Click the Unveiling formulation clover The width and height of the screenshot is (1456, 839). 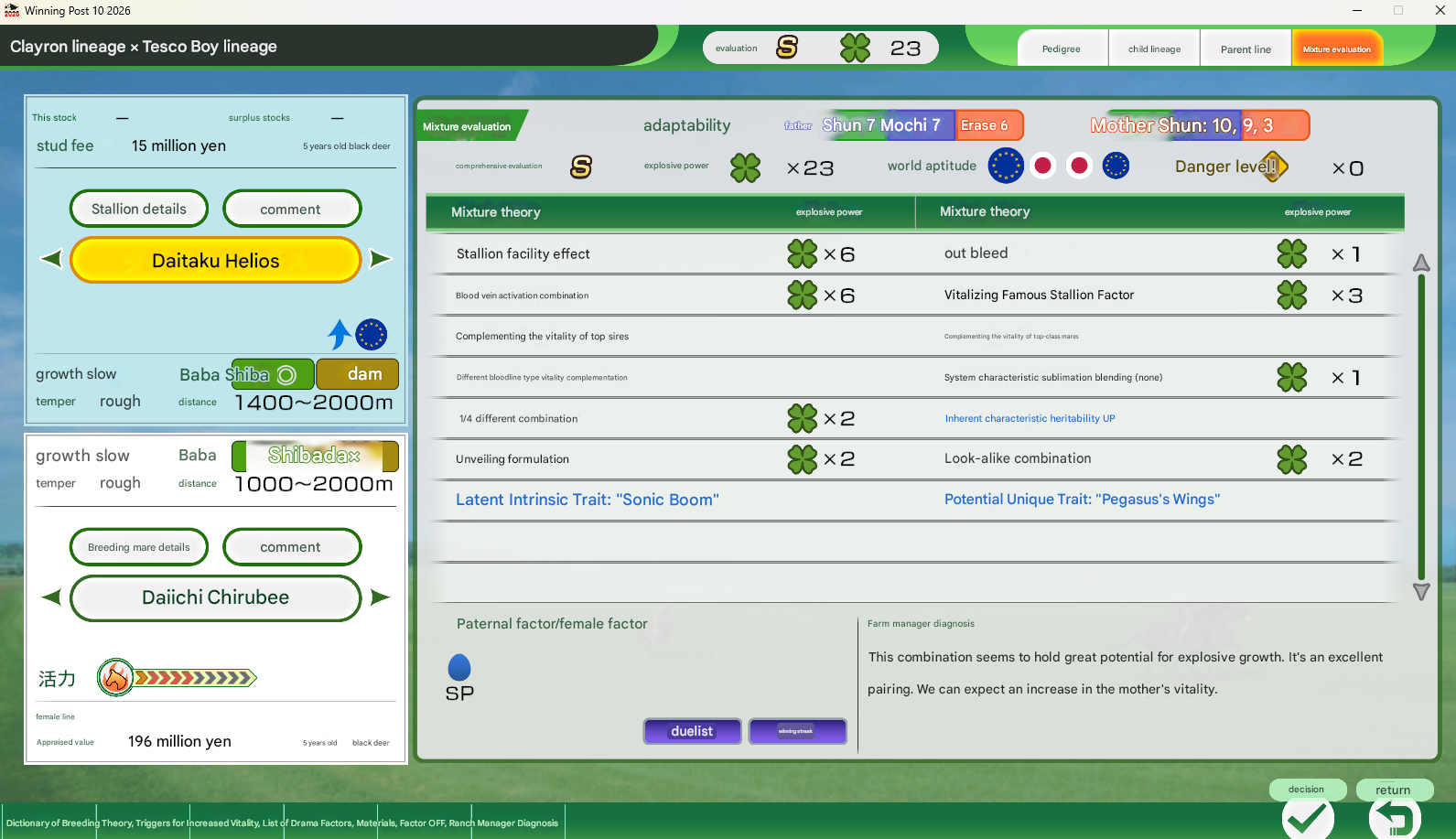coord(803,458)
